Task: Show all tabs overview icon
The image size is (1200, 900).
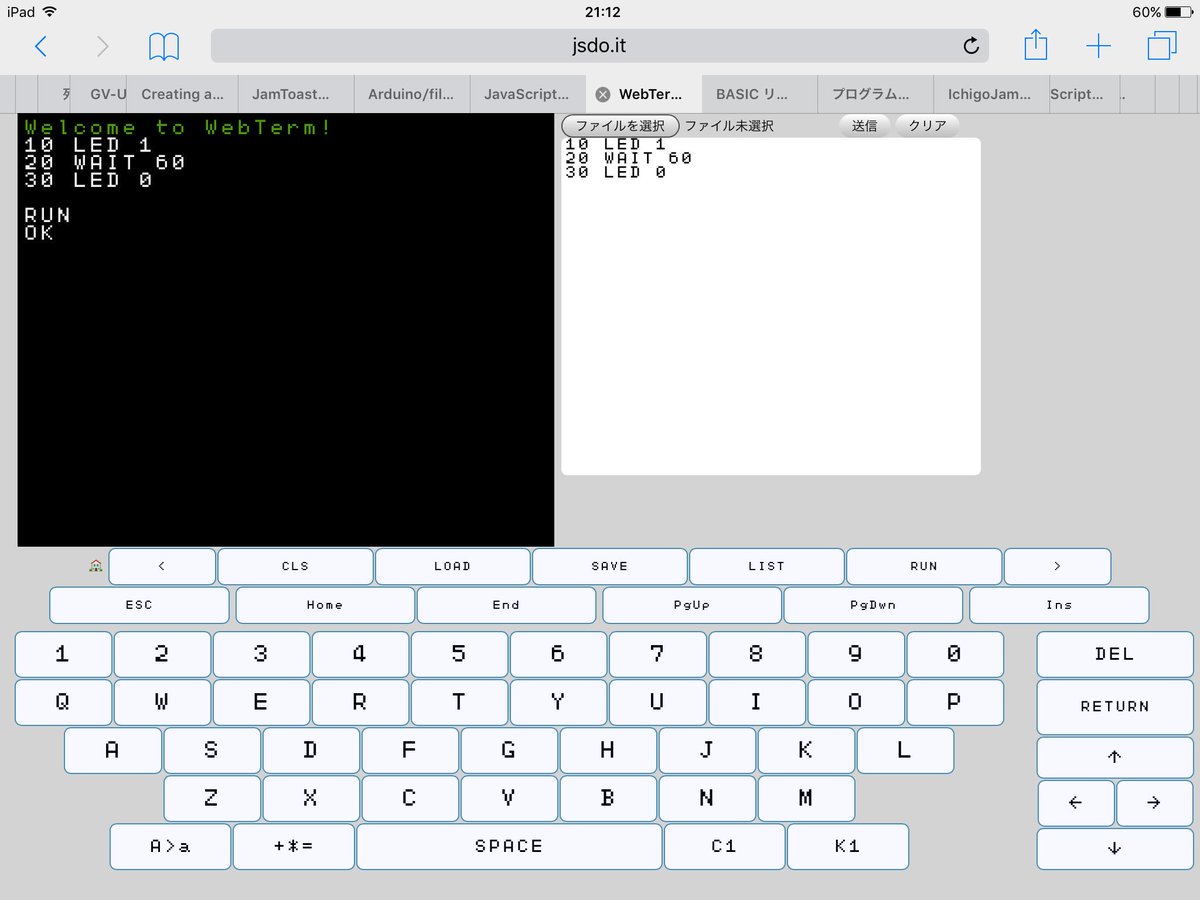Action: (1162, 46)
